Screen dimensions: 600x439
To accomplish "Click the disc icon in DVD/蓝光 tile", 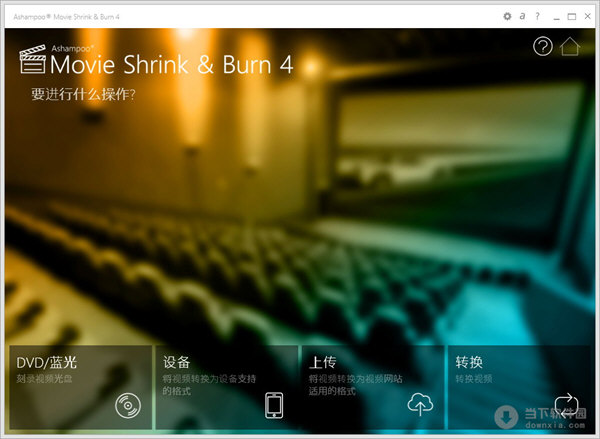I will 128,405.
